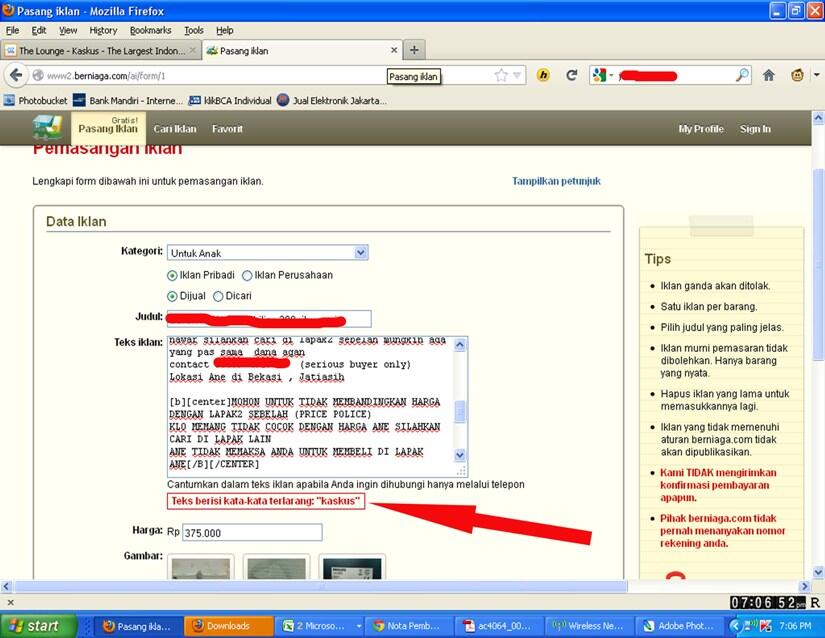Click the berniaga.com site logo
The image size is (825, 638).
47,128
